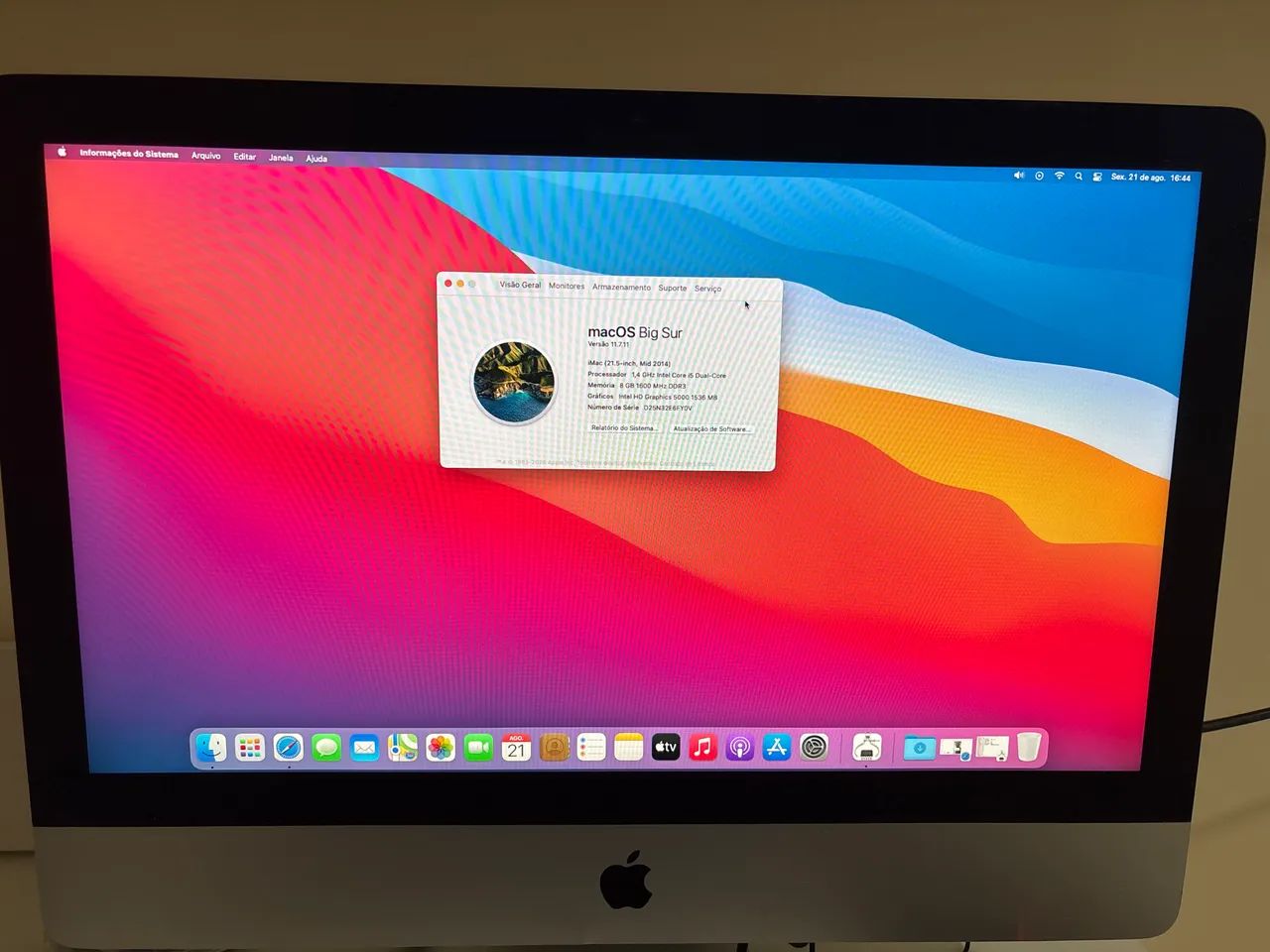
Task: Open the Wi-Fi status menu
Action: tap(1059, 176)
